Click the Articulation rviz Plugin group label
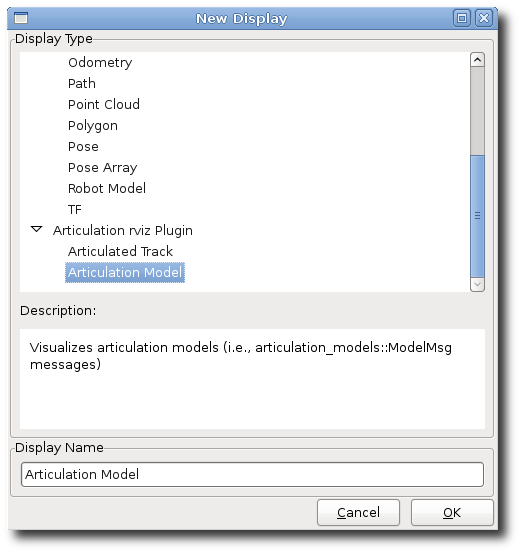Viewport: 521px width, 553px height. [x=123, y=231]
